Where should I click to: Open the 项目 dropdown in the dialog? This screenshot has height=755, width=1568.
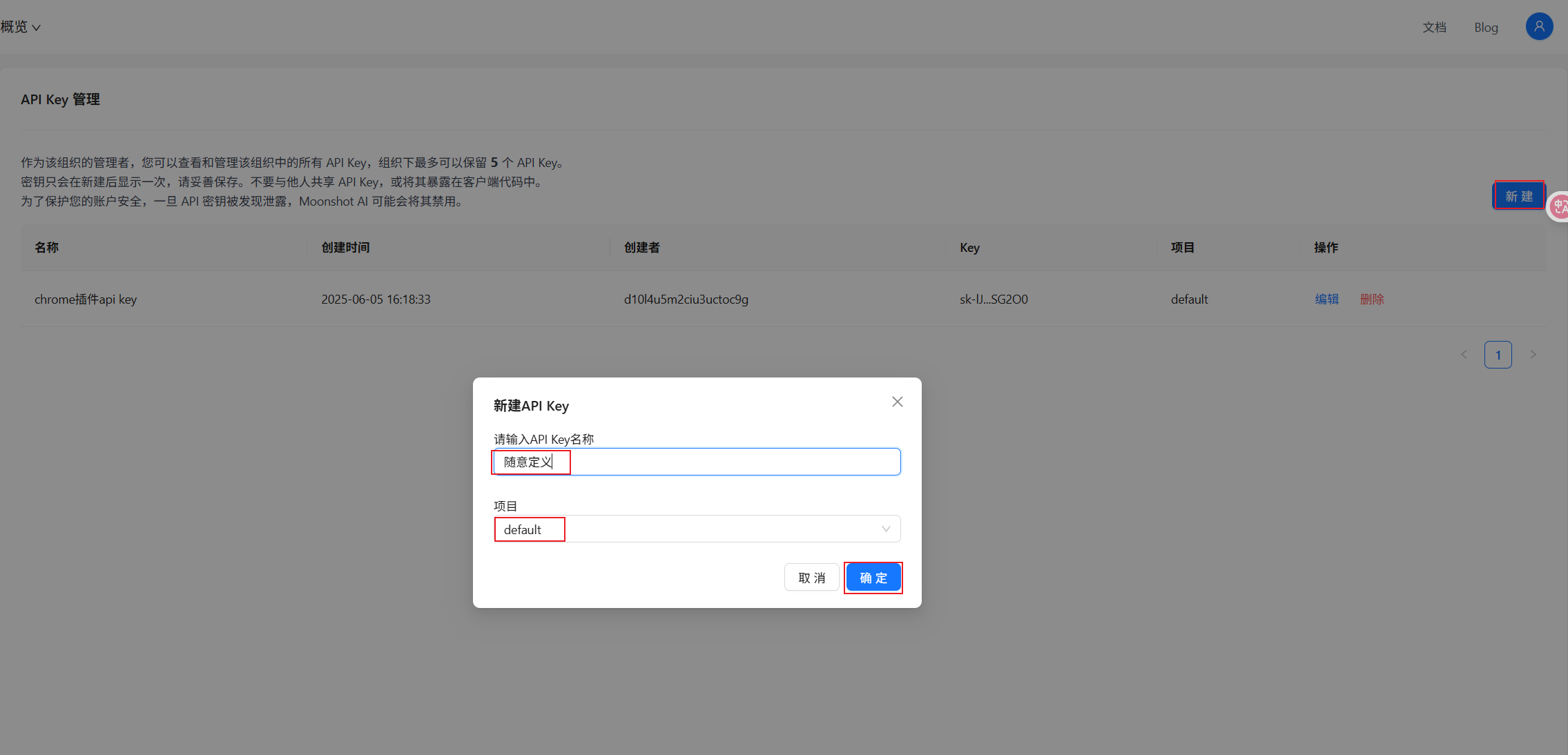point(697,528)
